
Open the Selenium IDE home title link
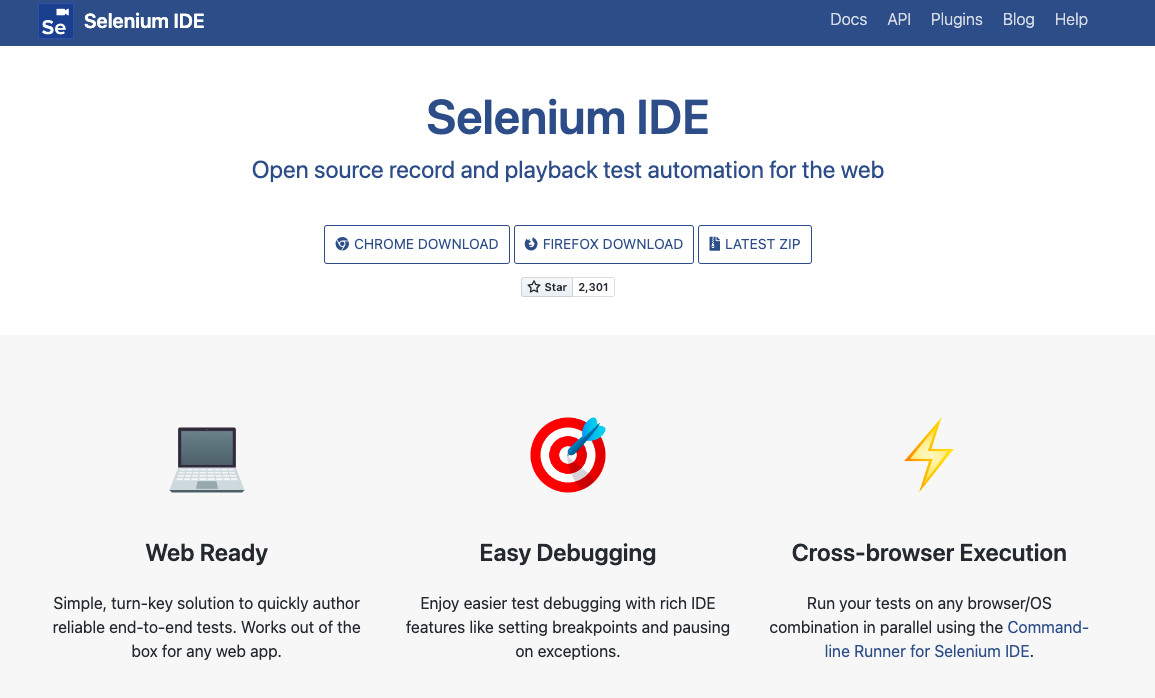(144, 21)
